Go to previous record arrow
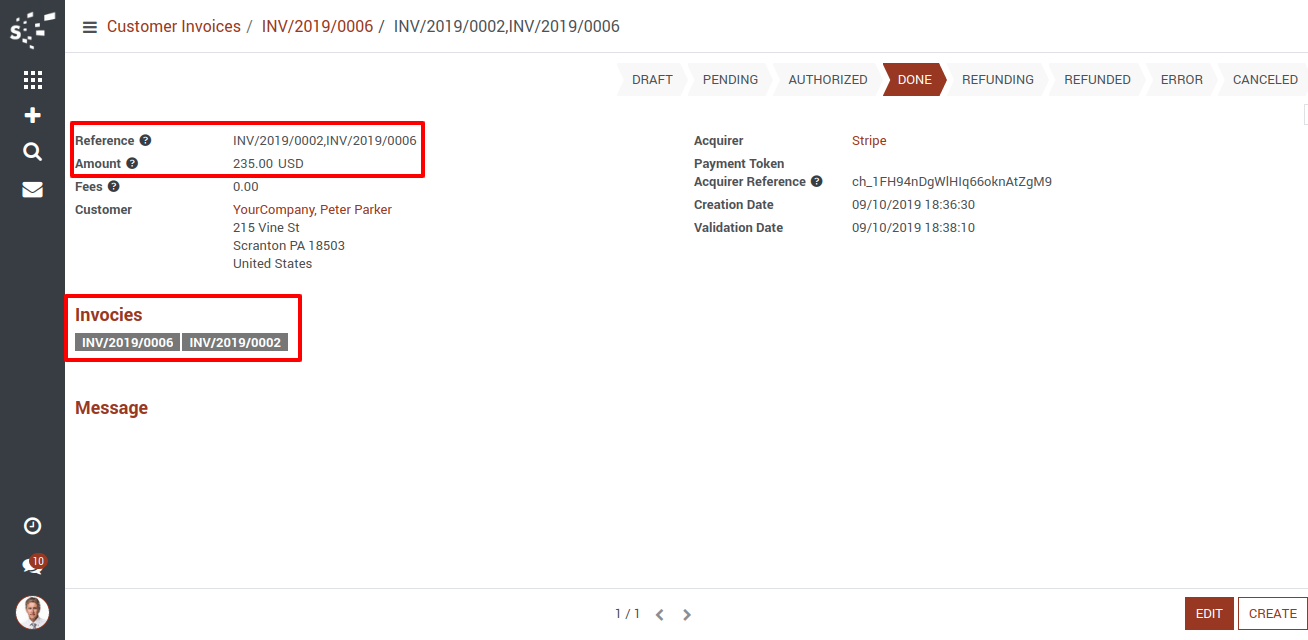Image resolution: width=1308 pixels, height=640 pixels. pos(660,615)
